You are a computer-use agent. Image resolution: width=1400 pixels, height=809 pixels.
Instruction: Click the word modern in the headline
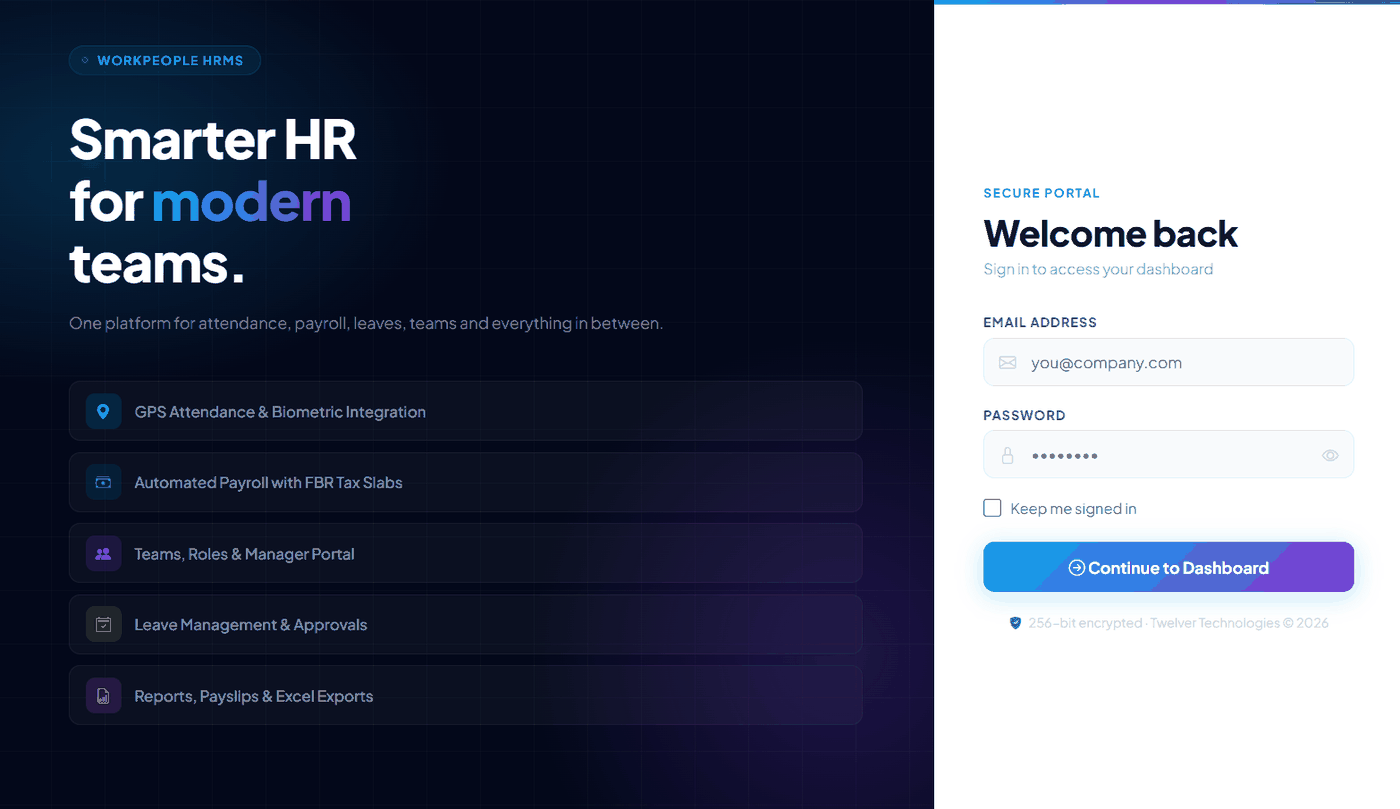[251, 201]
